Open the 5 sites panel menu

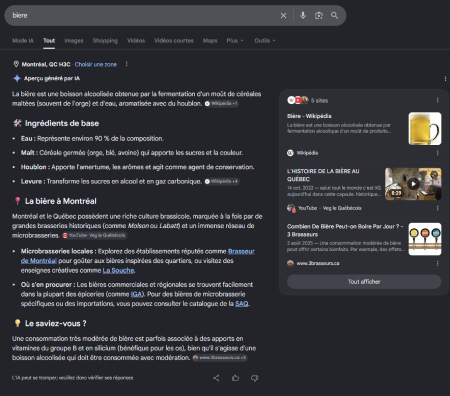pos(437,100)
